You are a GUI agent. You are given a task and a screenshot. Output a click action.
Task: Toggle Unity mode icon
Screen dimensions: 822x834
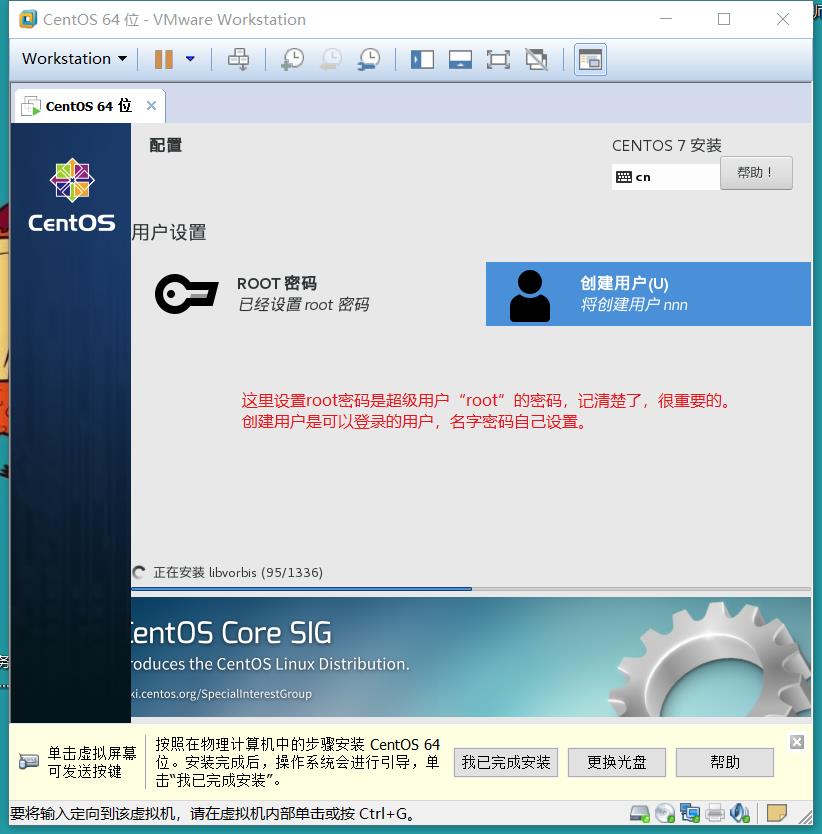click(536, 59)
